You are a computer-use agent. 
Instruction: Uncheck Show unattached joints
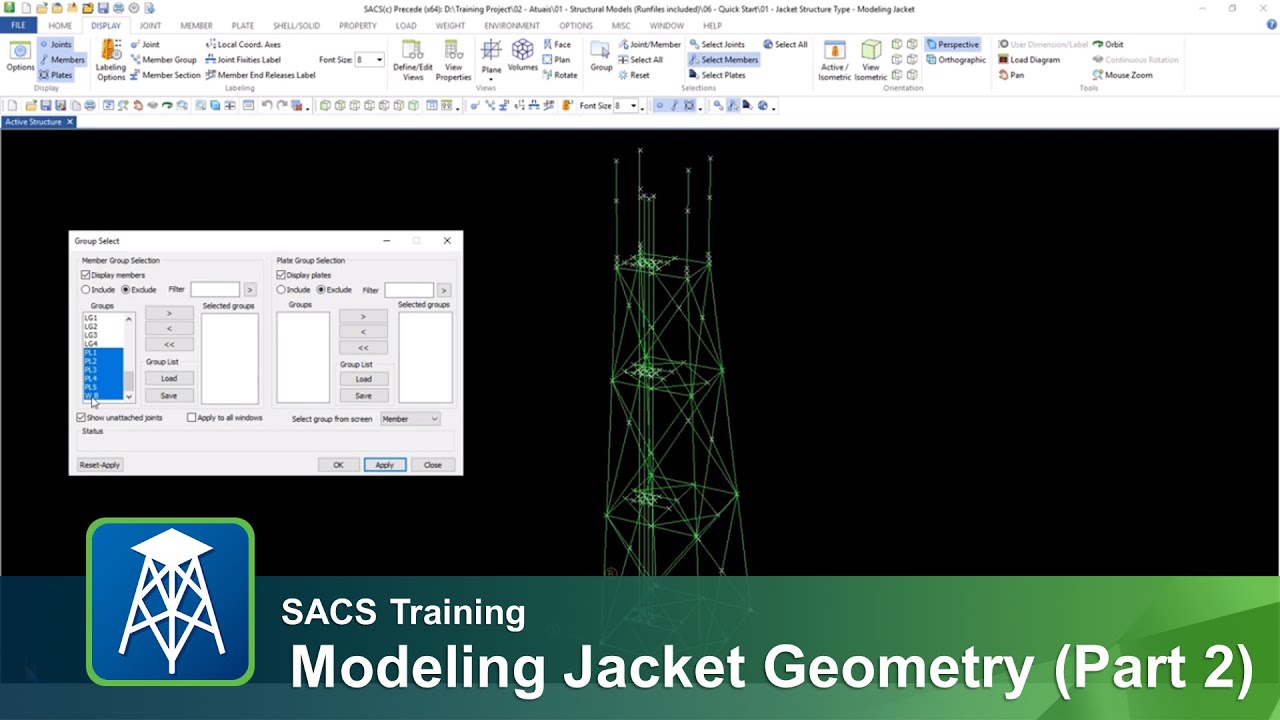point(82,418)
